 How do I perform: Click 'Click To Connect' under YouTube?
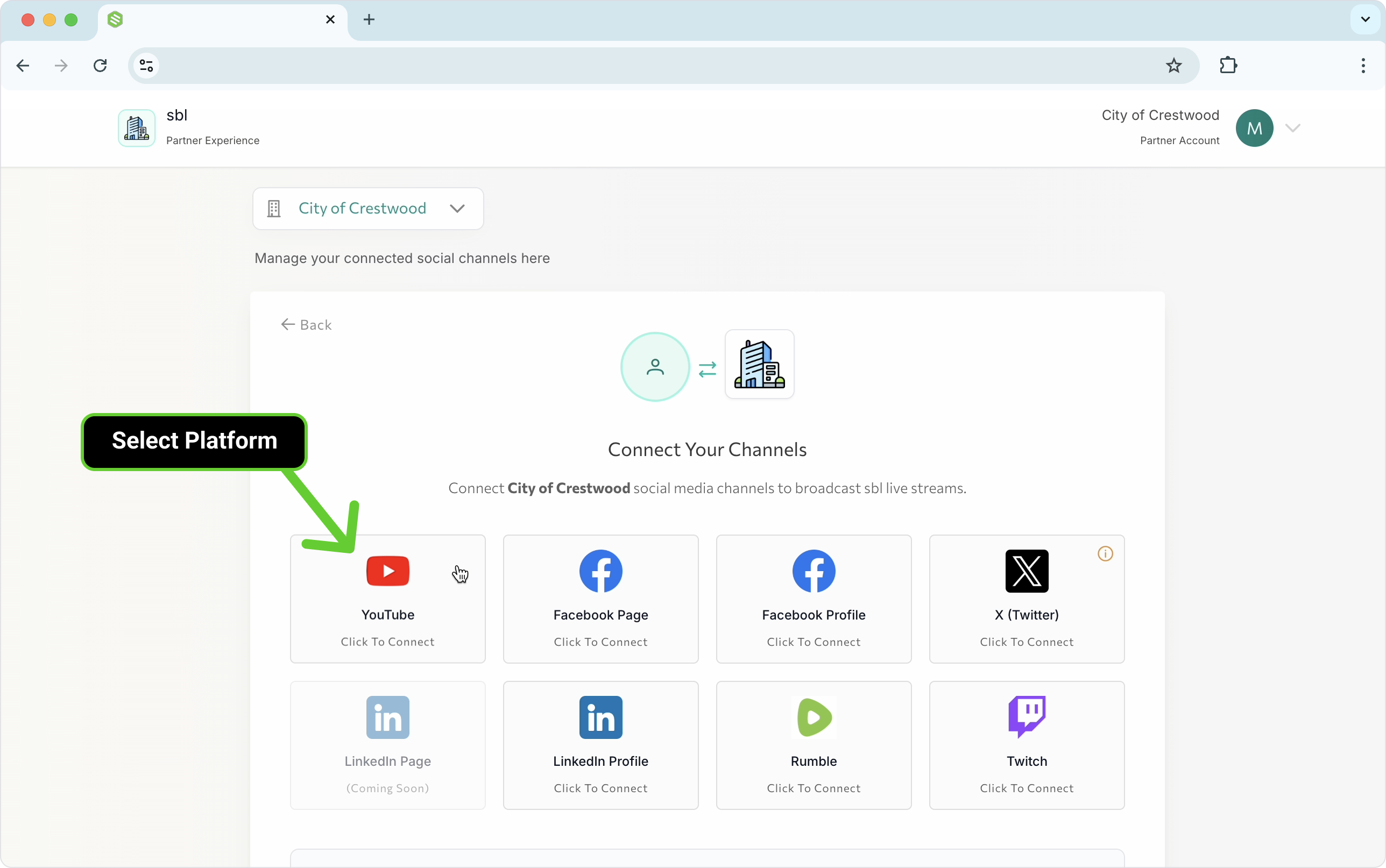point(387,642)
